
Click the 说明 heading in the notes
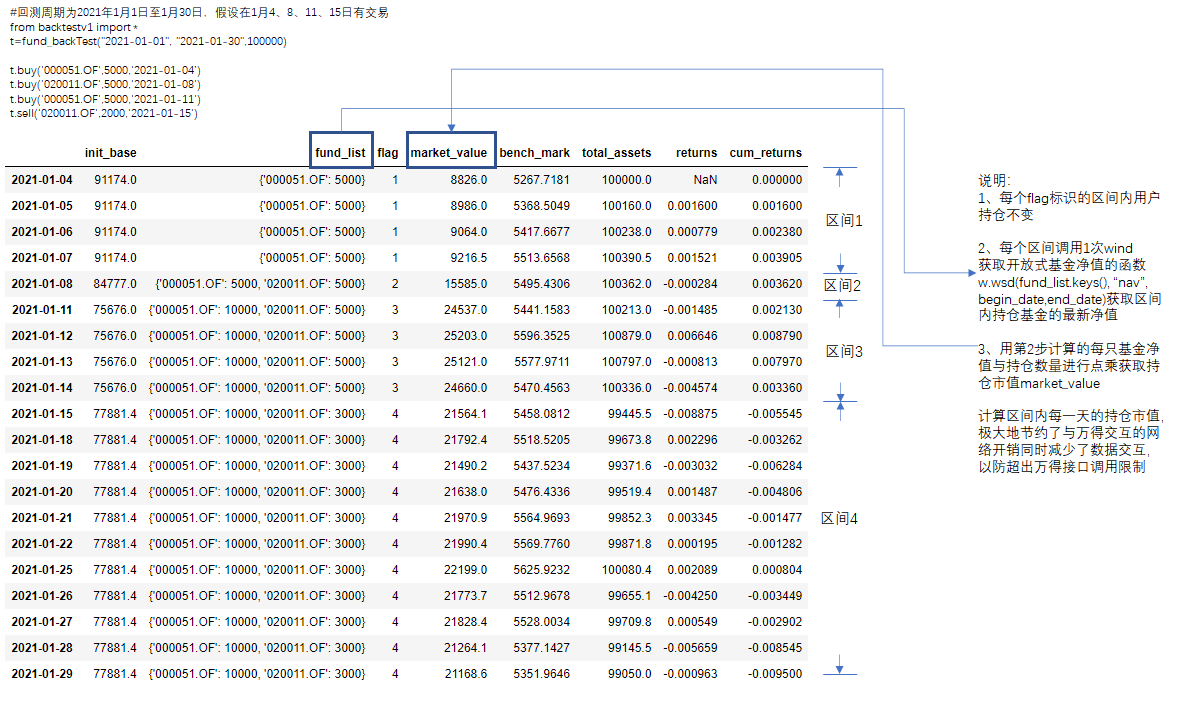click(x=994, y=181)
